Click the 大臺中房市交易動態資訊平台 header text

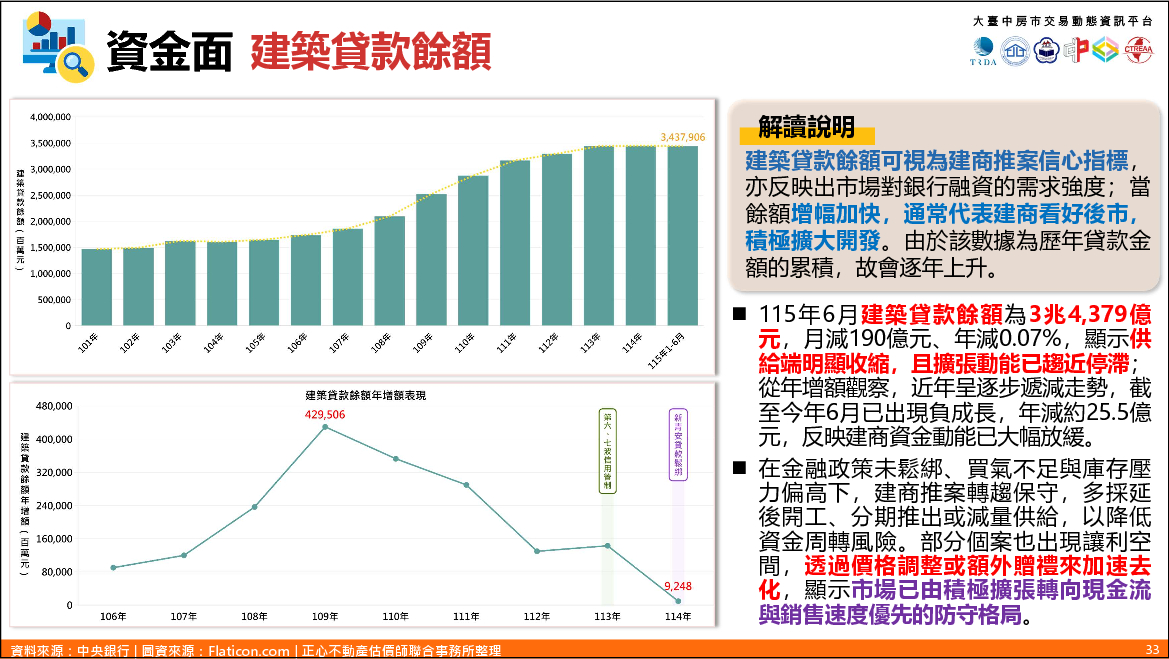[1062, 21]
